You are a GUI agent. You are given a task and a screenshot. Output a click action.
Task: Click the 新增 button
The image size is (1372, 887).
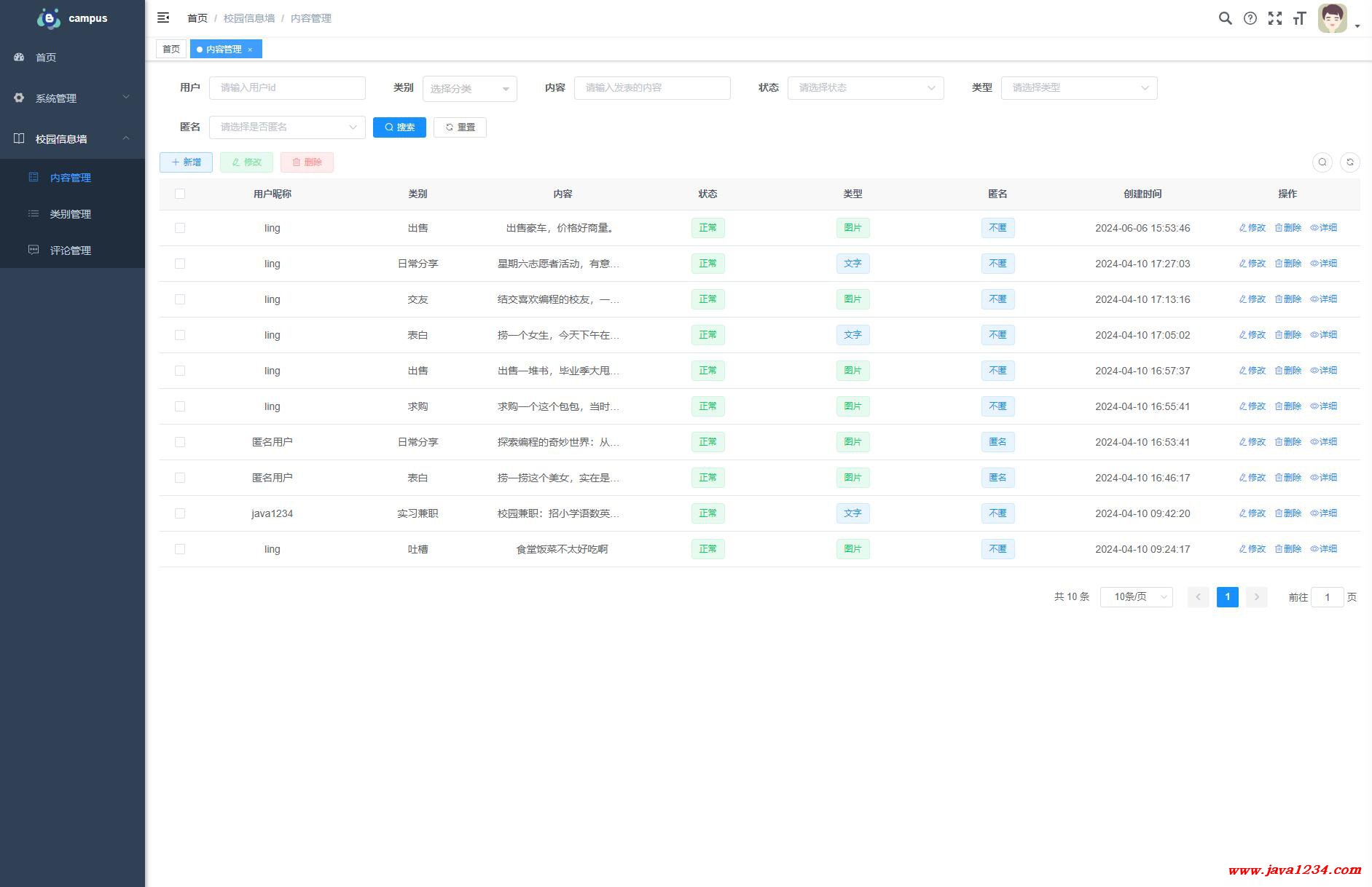(186, 162)
